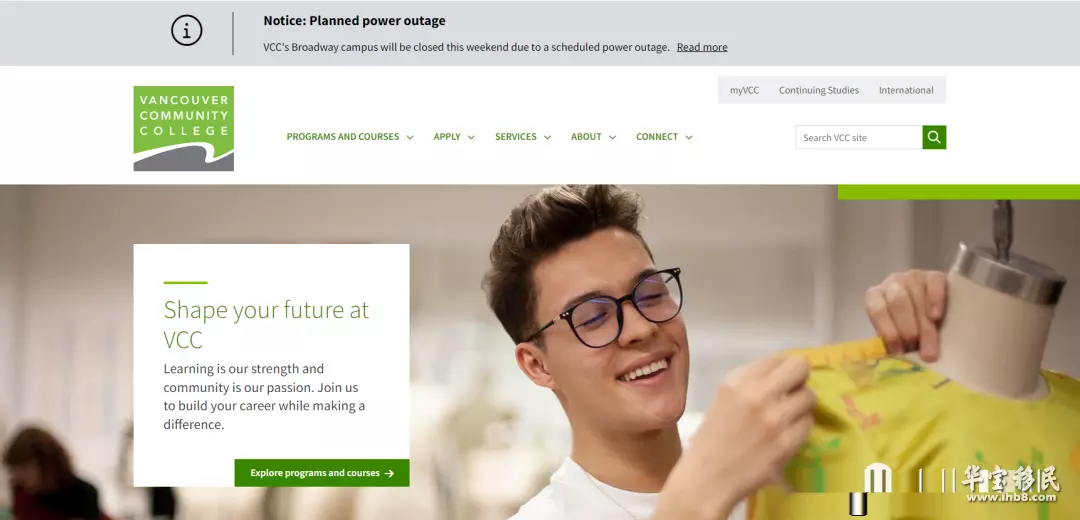Click arrow icon on Explore programs button
The height and width of the screenshot is (520, 1080).
389,473
